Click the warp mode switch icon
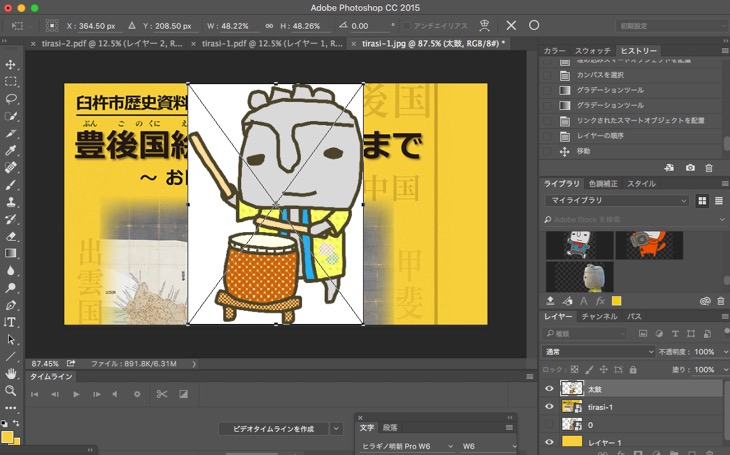The height and width of the screenshot is (455, 730). tap(485, 25)
